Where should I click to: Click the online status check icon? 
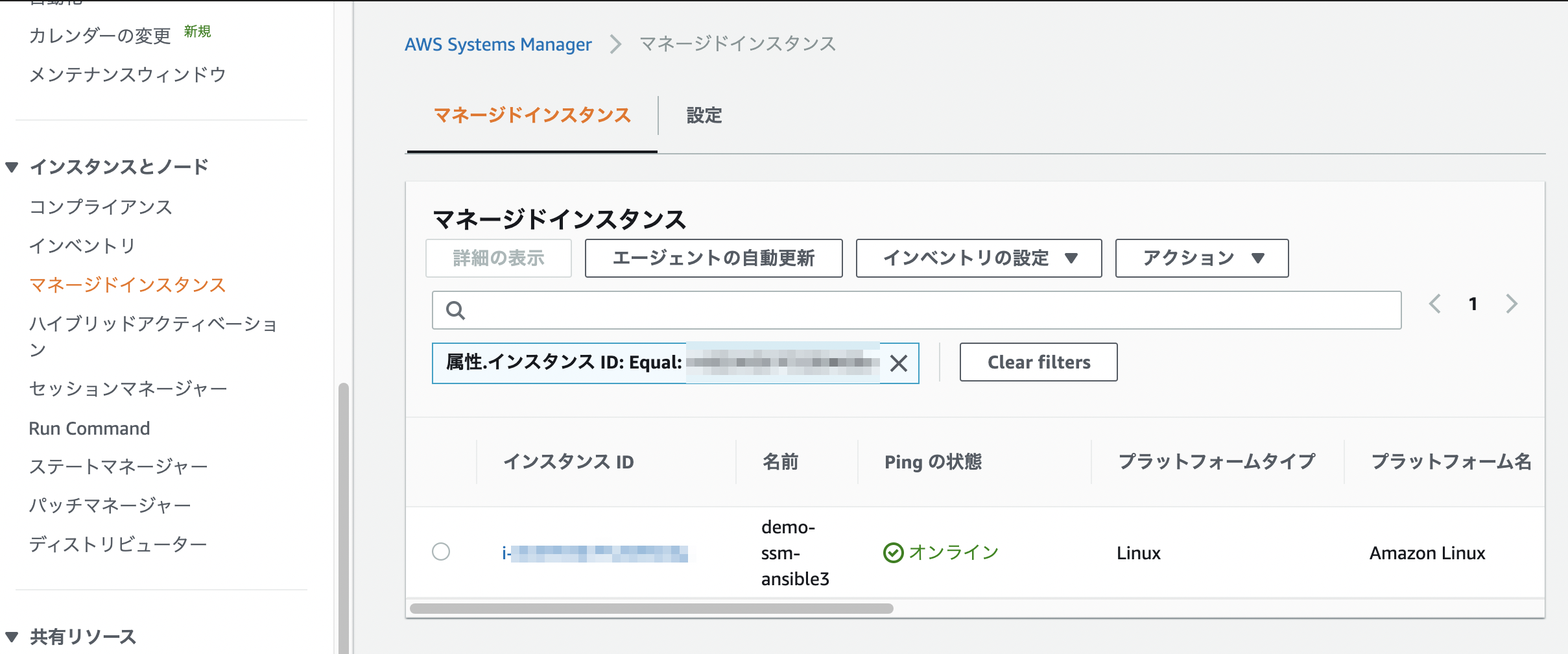tap(893, 553)
